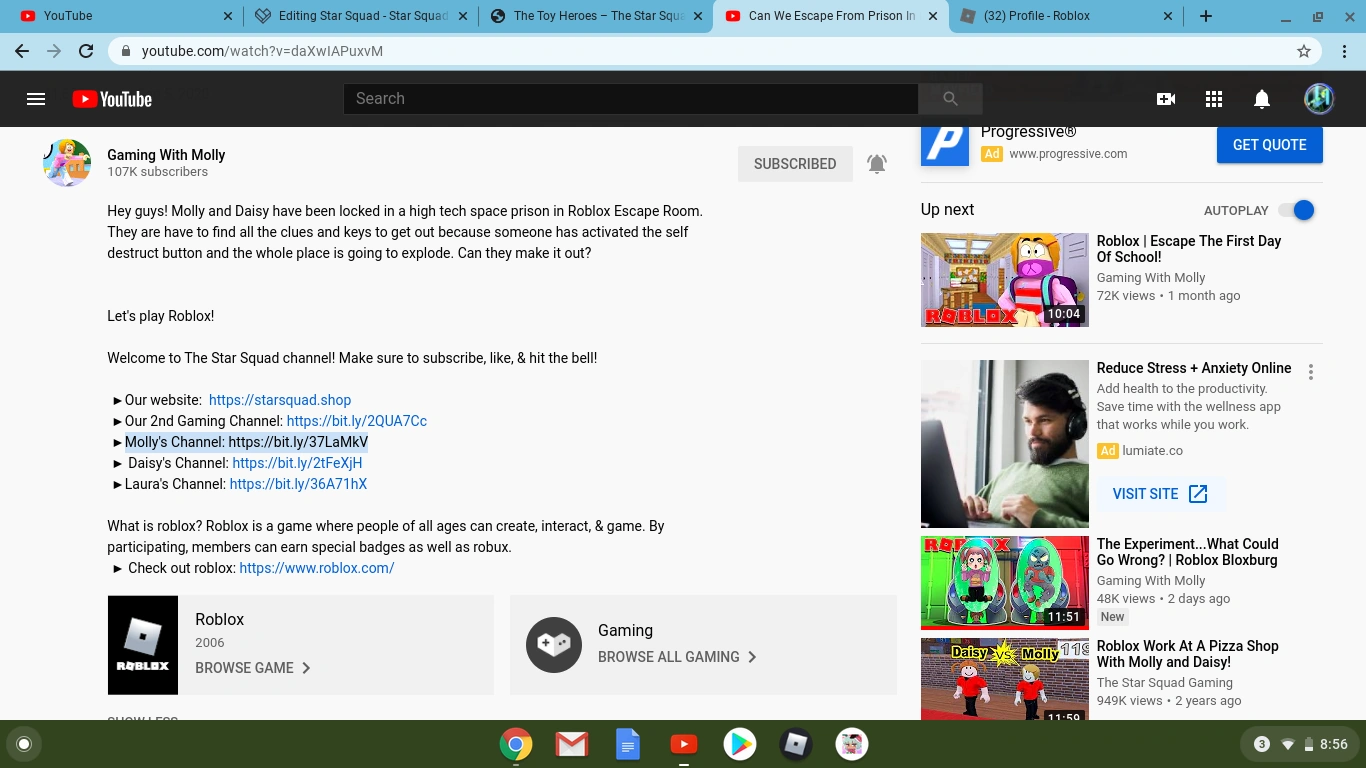Image resolution: width=1366 pixels, height=768 pixels.
Task: Launch Chrome from the shelf
Action: [x=516, y=744]
